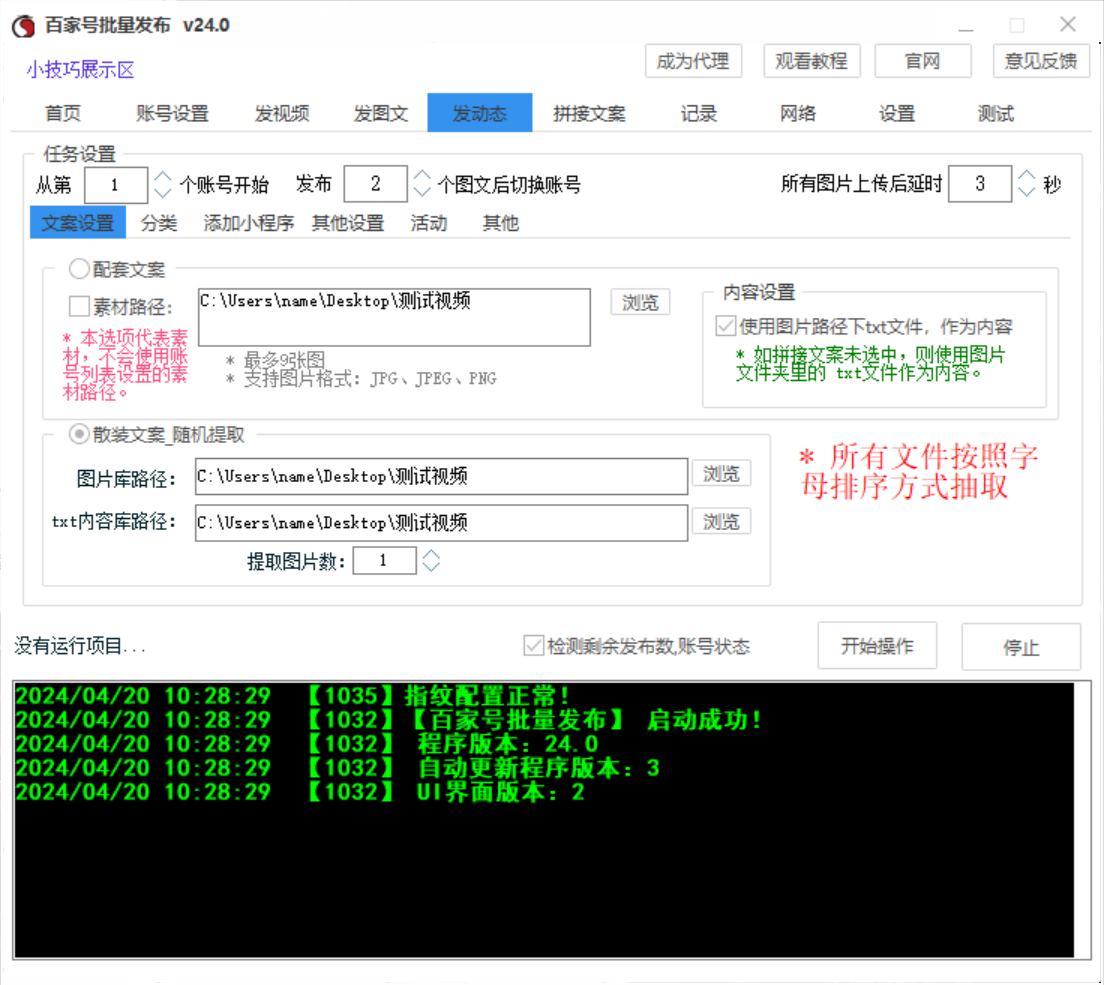
Task: Open the 成为代理 button
Action: pyautogui.click(x=693, y=61)
